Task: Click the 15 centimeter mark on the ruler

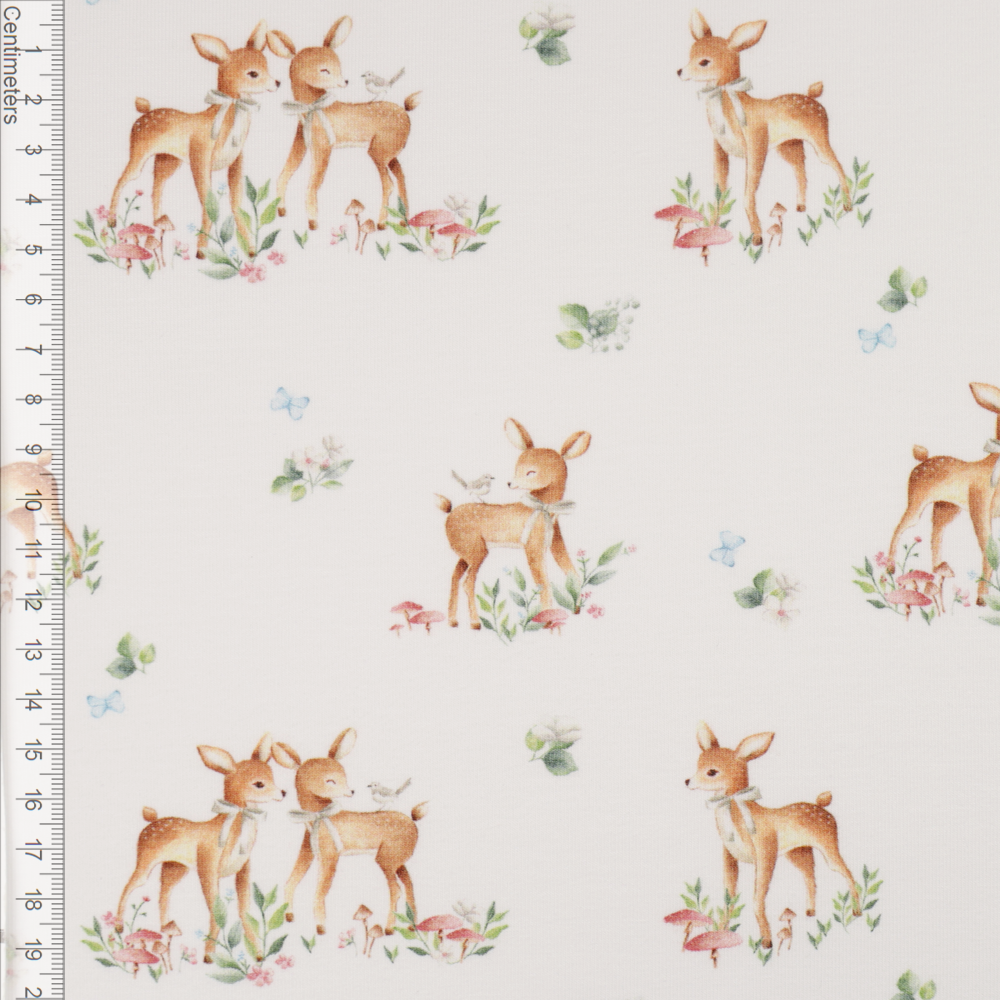Action: tap(34, 752)
